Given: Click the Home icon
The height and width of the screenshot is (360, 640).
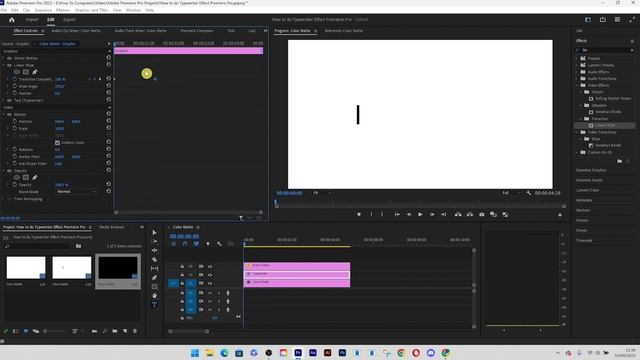Looking at the screenshot, I should click(x=12, y=20).
